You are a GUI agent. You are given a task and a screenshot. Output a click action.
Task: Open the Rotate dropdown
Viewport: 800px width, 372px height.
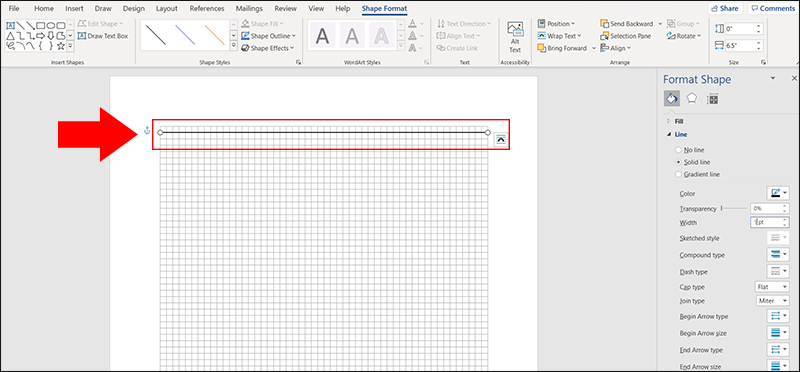point(684,36)
